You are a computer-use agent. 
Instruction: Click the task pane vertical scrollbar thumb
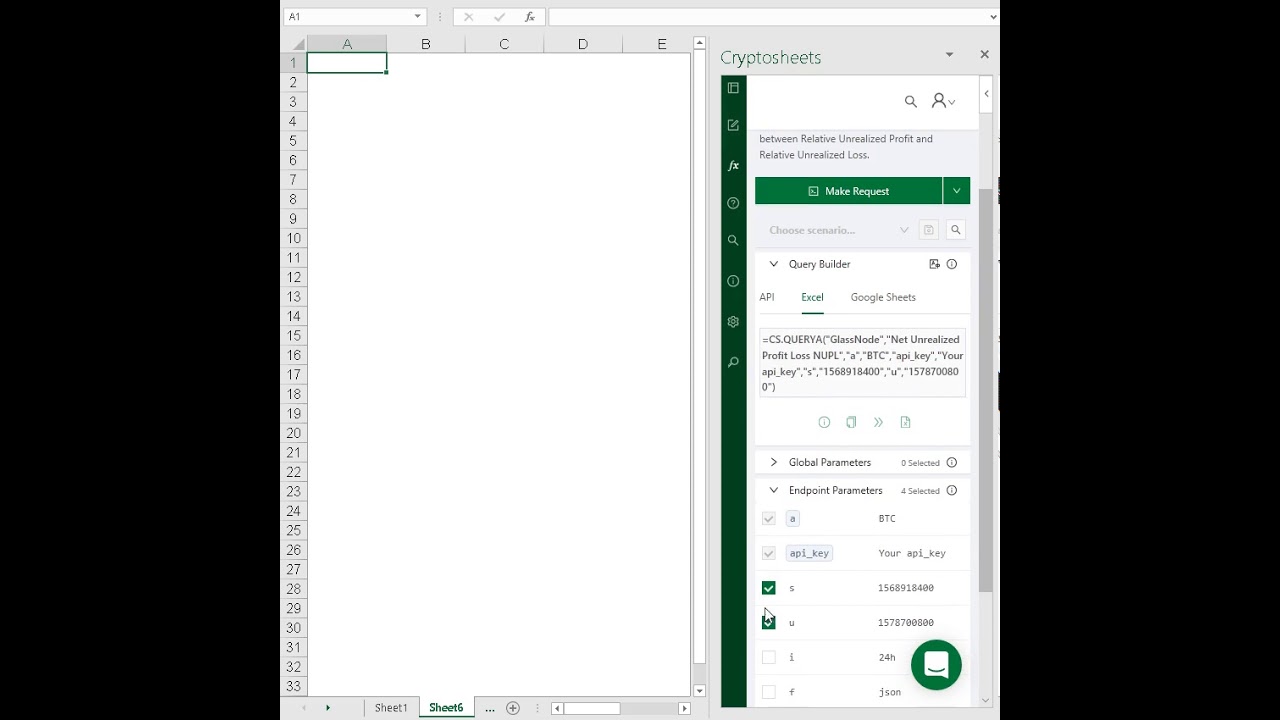coord(986,390)
